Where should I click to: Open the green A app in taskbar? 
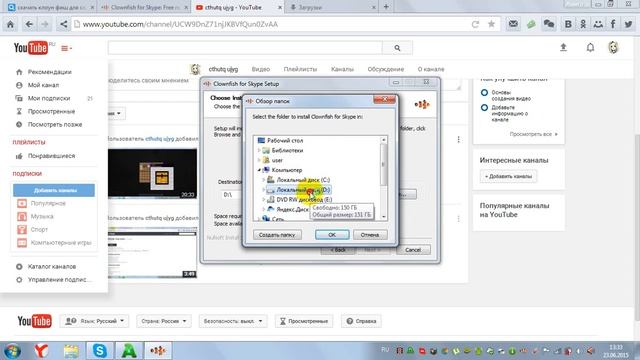point(129,351)
